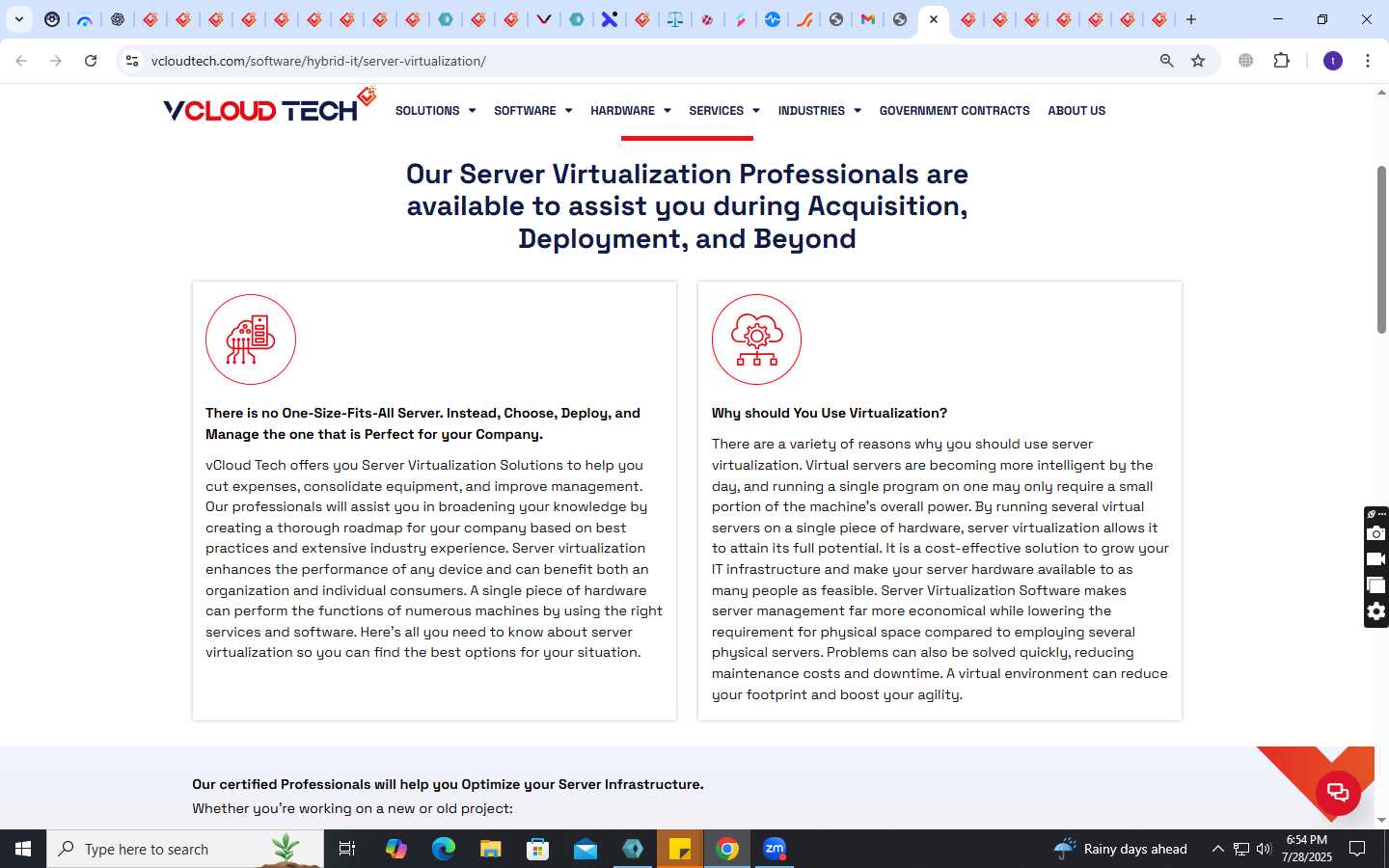This screenshot has height=868, width=1389.
Task: Click 'Our Server Virtualization Professionals' main heading
Action: coord(687,206)
